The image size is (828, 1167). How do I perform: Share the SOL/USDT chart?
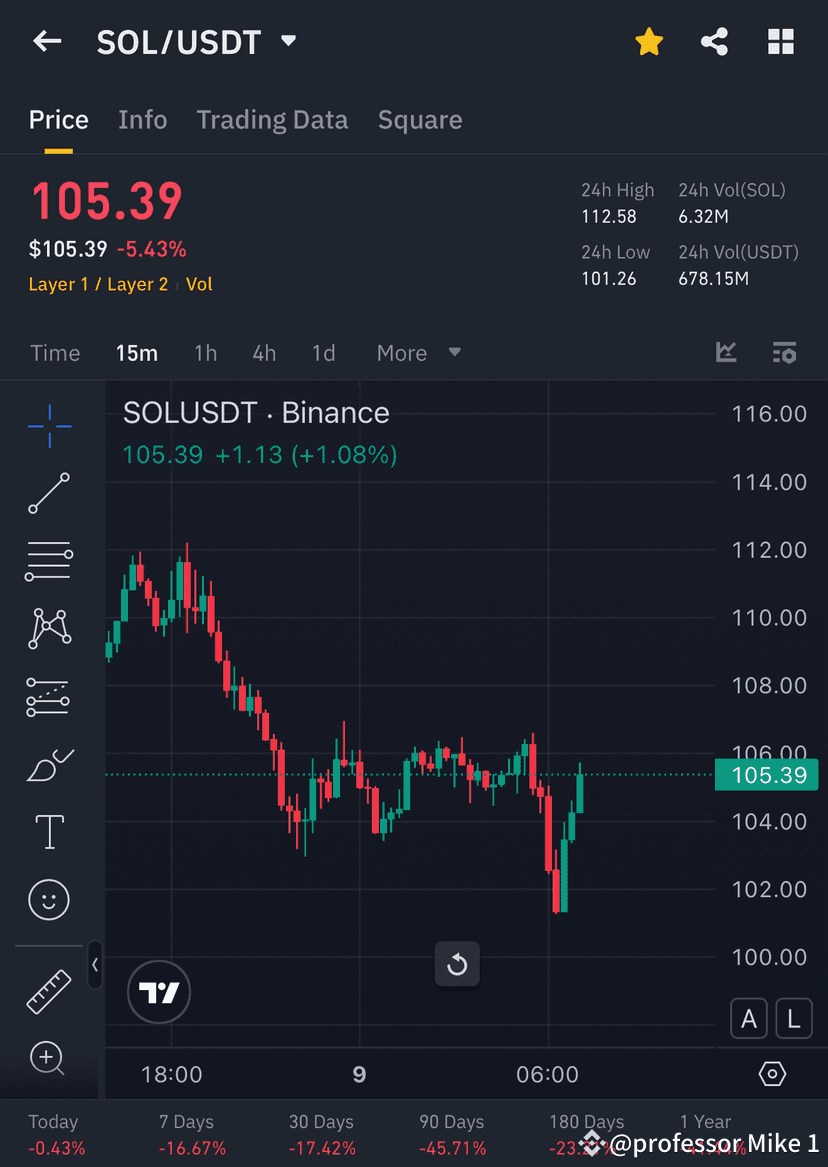click(714, 42)
